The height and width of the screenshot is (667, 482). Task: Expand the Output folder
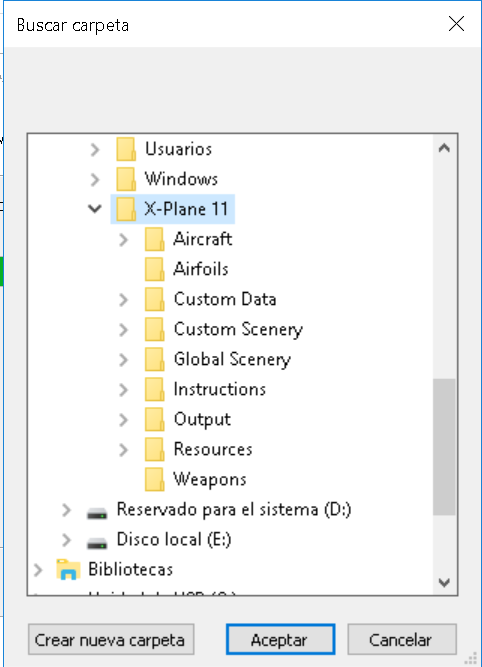click(x=123, y=420)
